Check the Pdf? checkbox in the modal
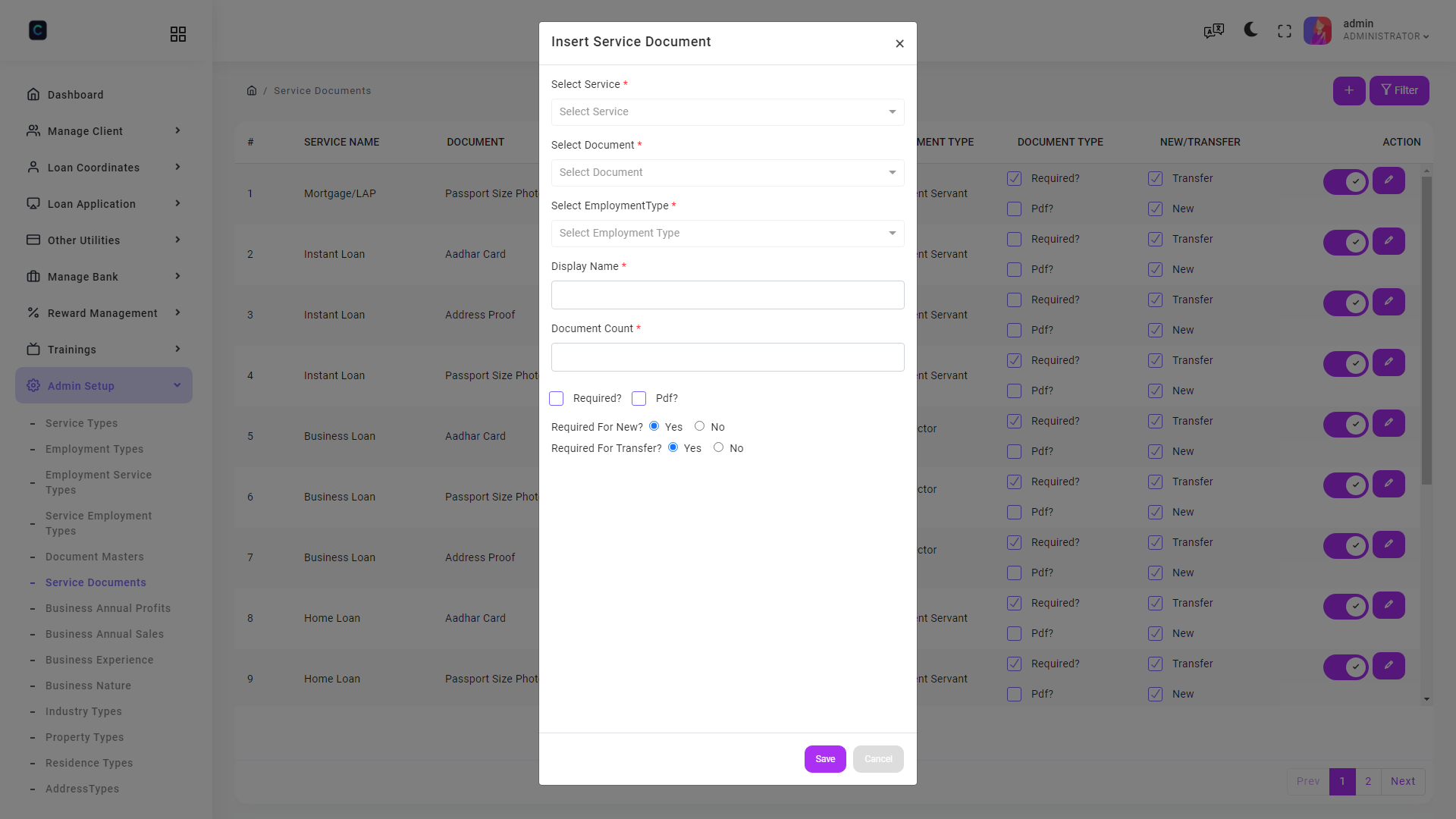The height and width of the screenshot is (819, 1456). point(639,398)
